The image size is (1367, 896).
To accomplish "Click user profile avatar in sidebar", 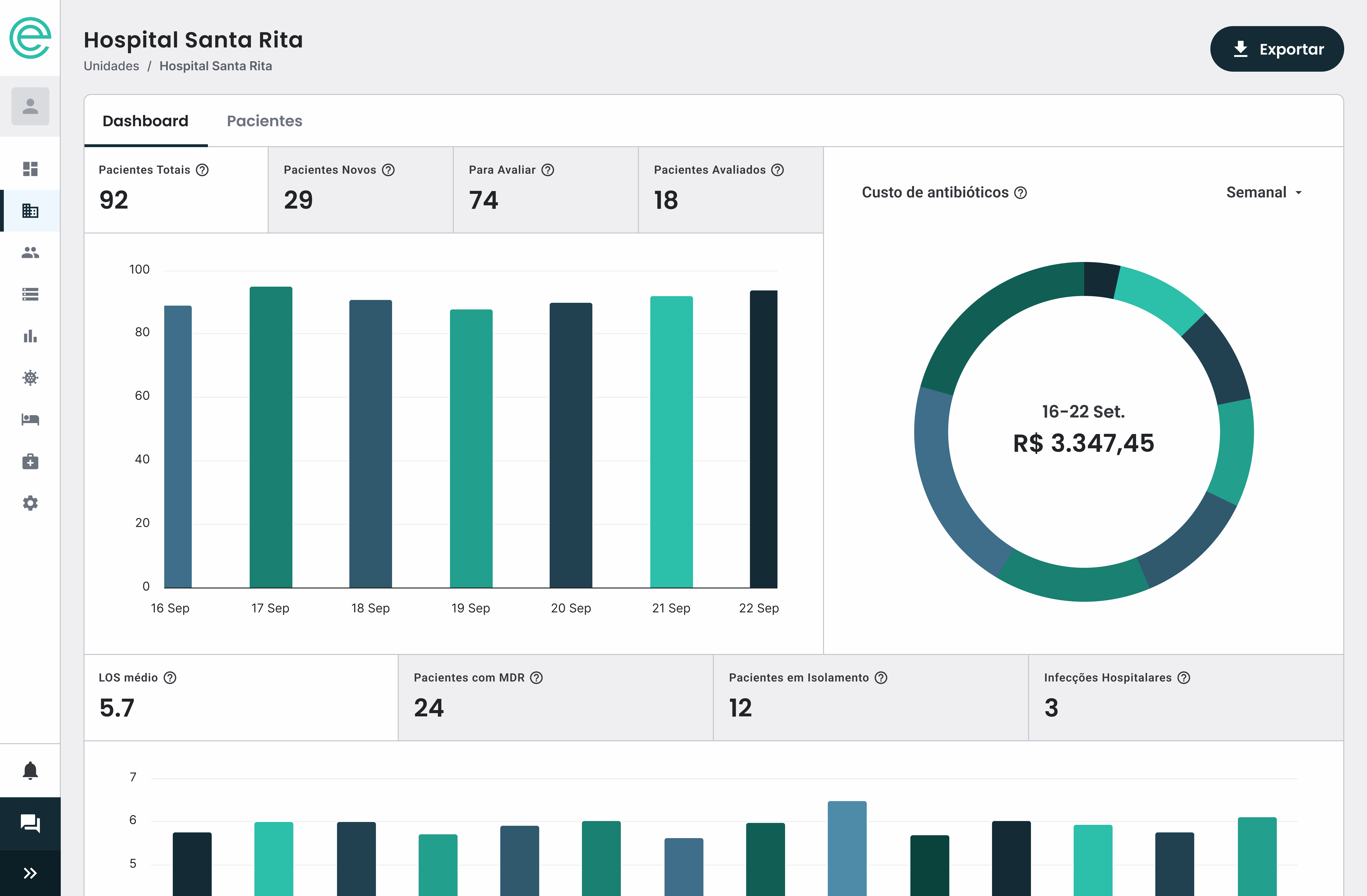I will click(30, 106).
